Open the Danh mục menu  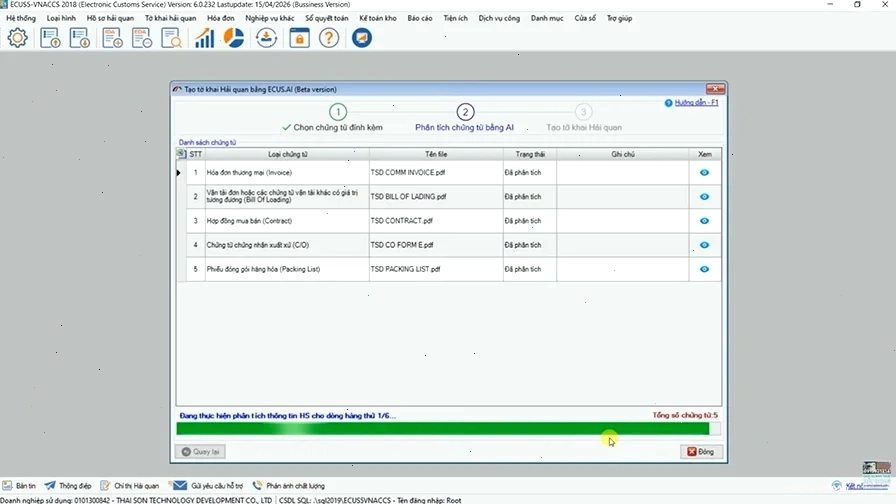[x=547, y=18]
